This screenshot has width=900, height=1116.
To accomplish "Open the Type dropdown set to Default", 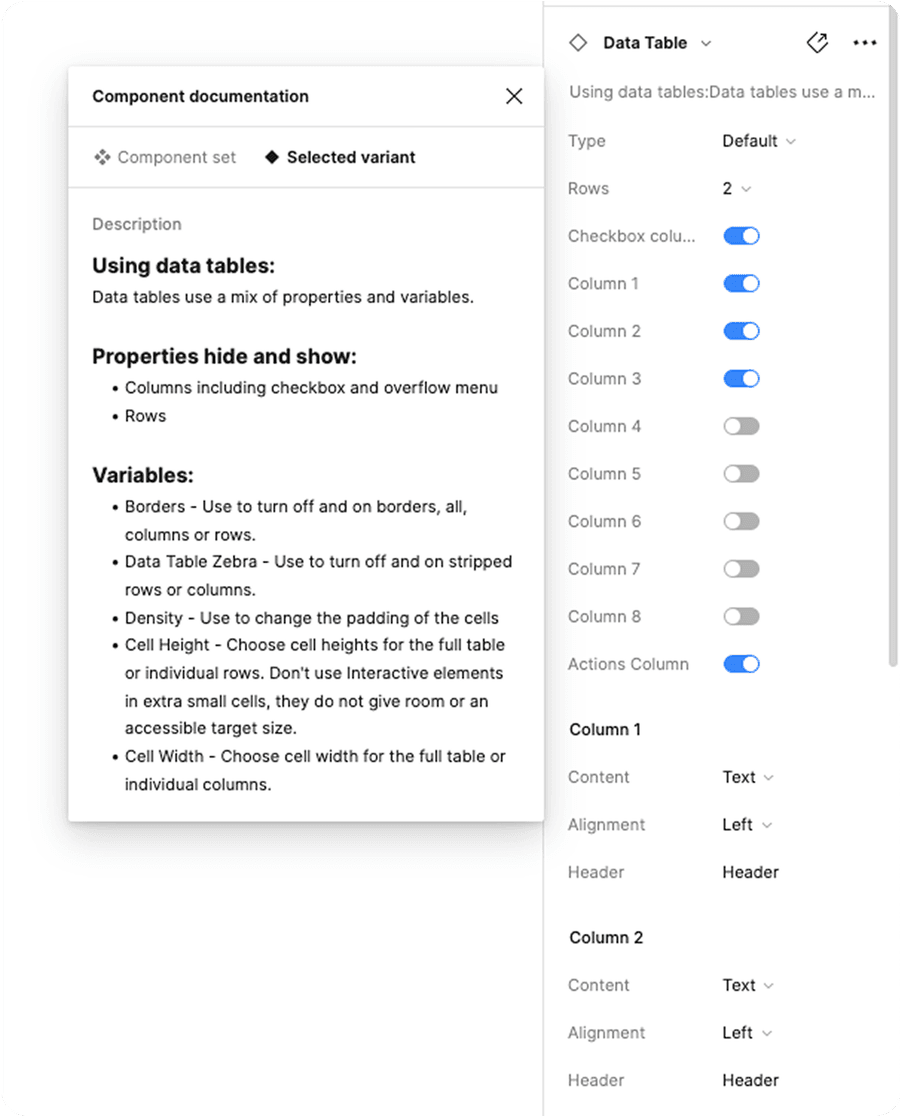I will tap(759, 141).
